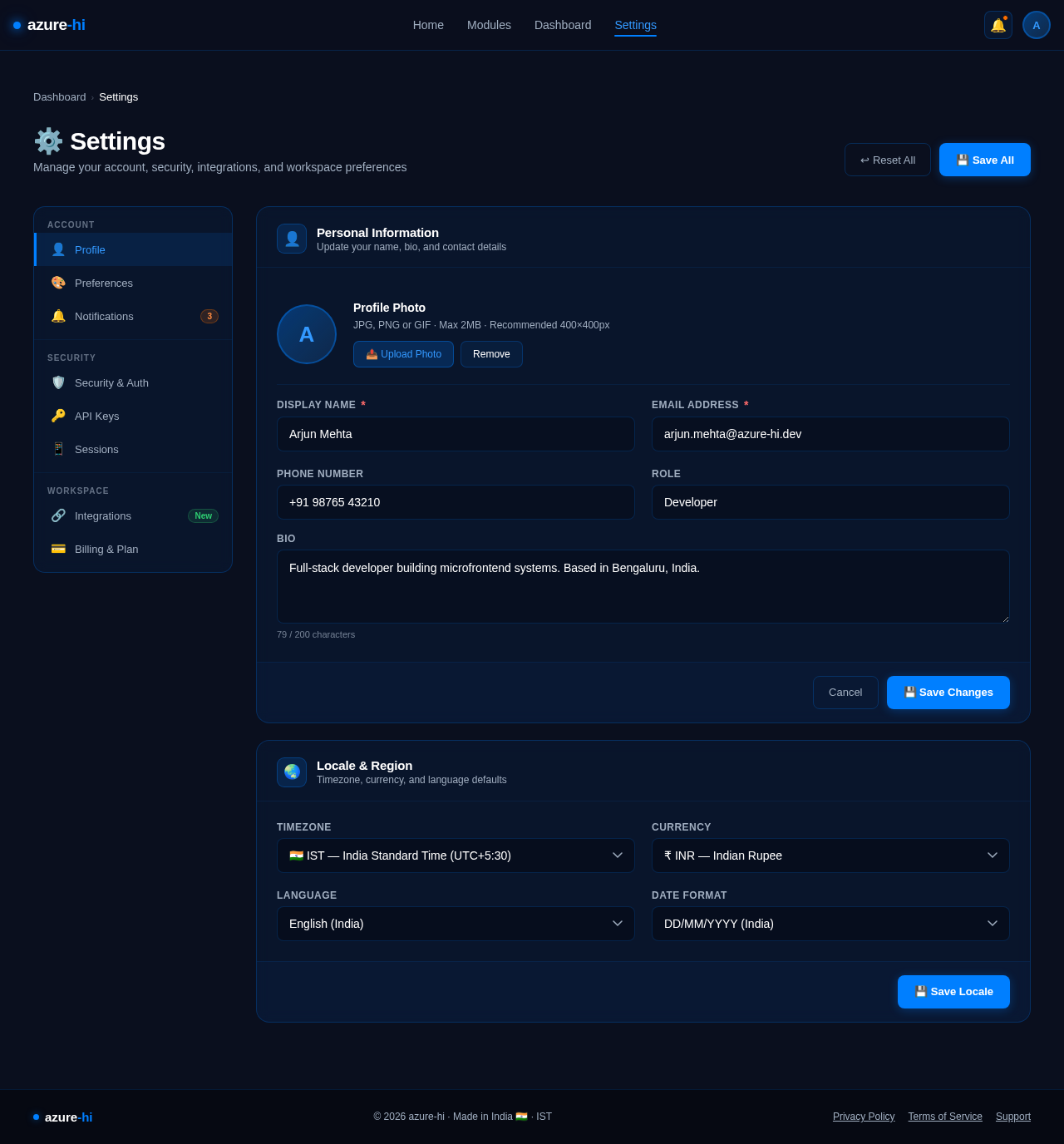The width and height of the screenshot is (1064, 1144).
Task: Click the notifications bell icon
Action: (x=997, y=25)
